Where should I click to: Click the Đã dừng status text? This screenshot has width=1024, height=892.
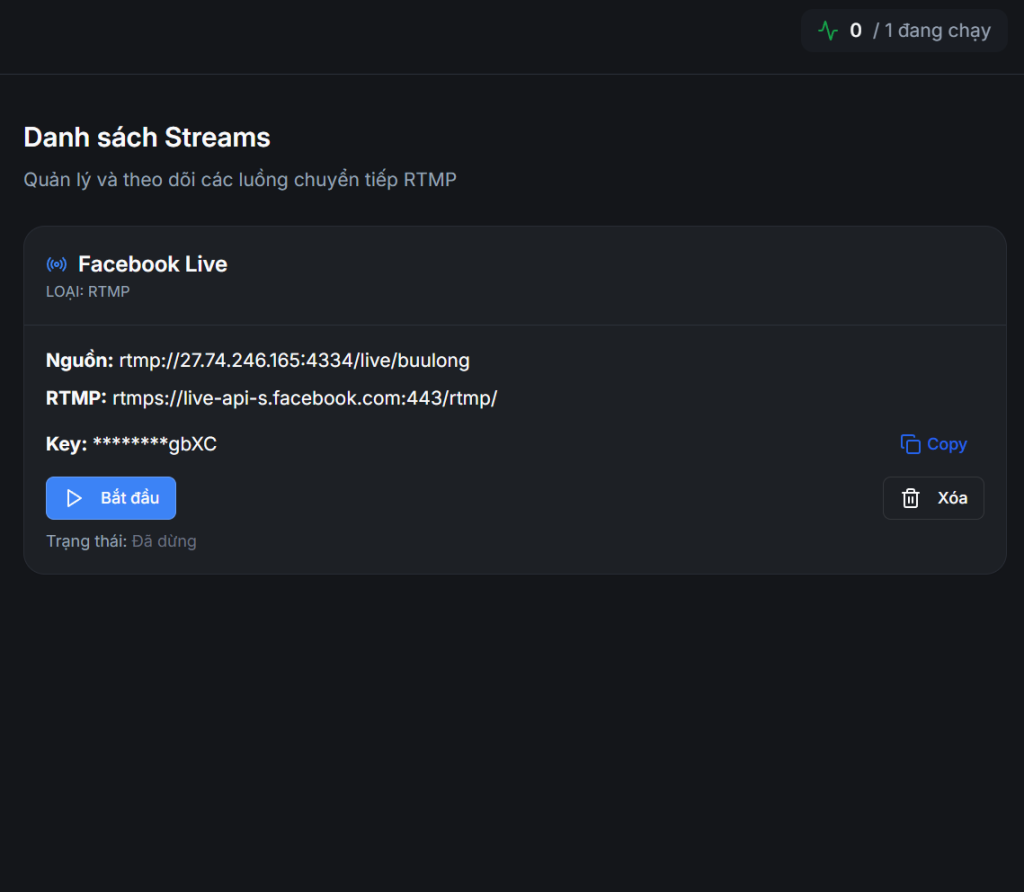click(164, 541)
